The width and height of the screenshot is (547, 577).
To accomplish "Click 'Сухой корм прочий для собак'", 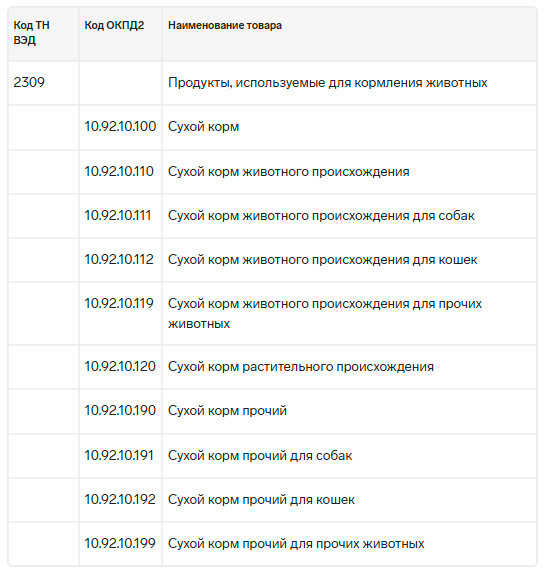I will pyautogui.click(x=260, y=456).
